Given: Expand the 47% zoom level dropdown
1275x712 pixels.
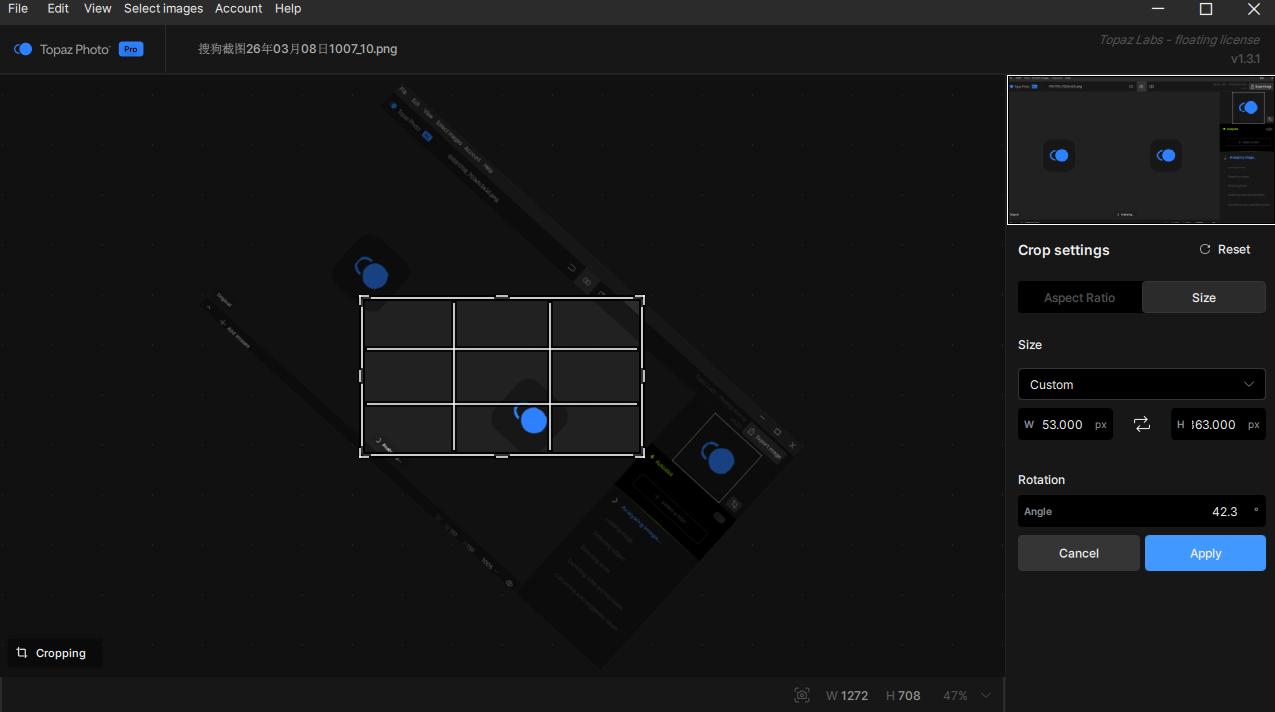Looking at the screenshot, I should click(986, 695).
